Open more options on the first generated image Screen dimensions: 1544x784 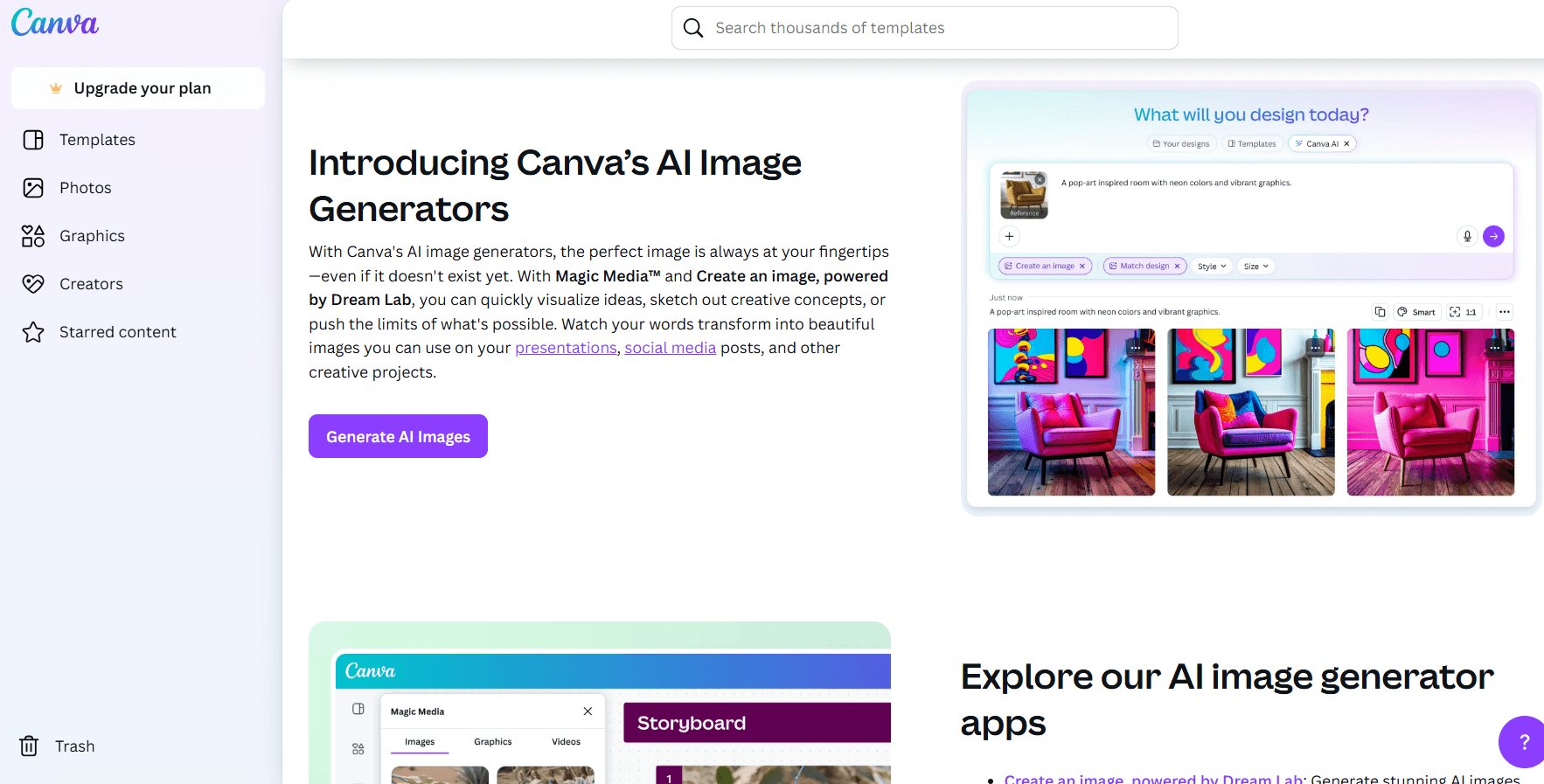tap(1136, 348)
